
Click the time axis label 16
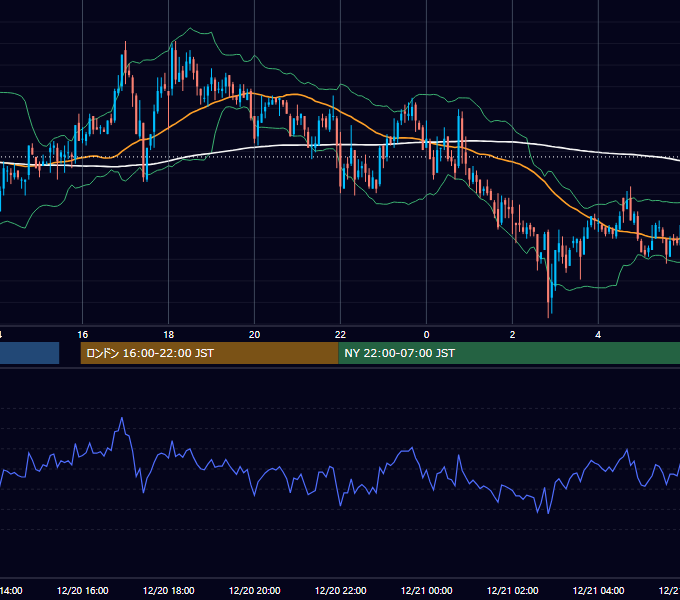point(82,335)
